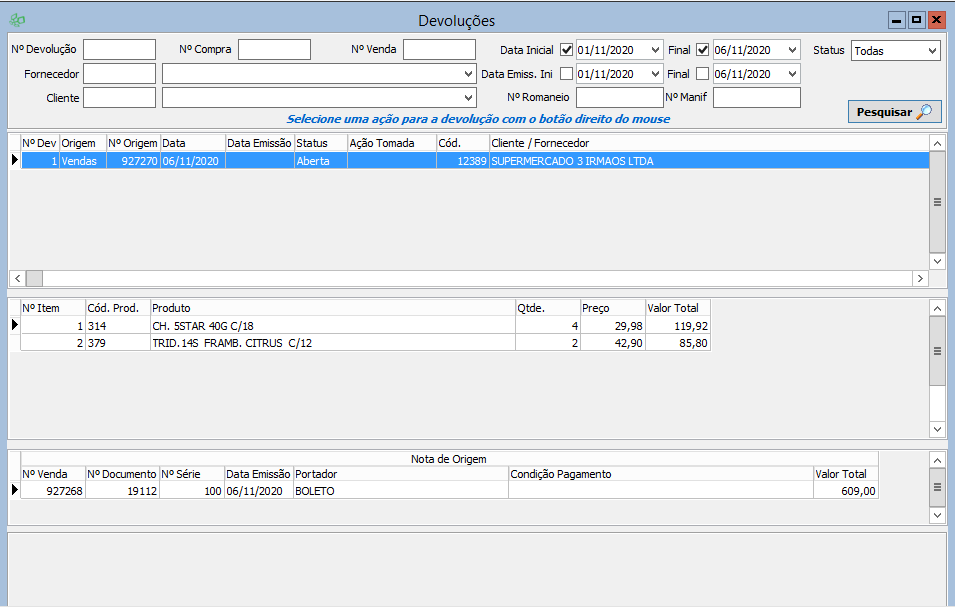Image resolution: width=955 pixels, height=607 pixels.
Task: Maximize the Devoluções window
Action: click(916, 20)
